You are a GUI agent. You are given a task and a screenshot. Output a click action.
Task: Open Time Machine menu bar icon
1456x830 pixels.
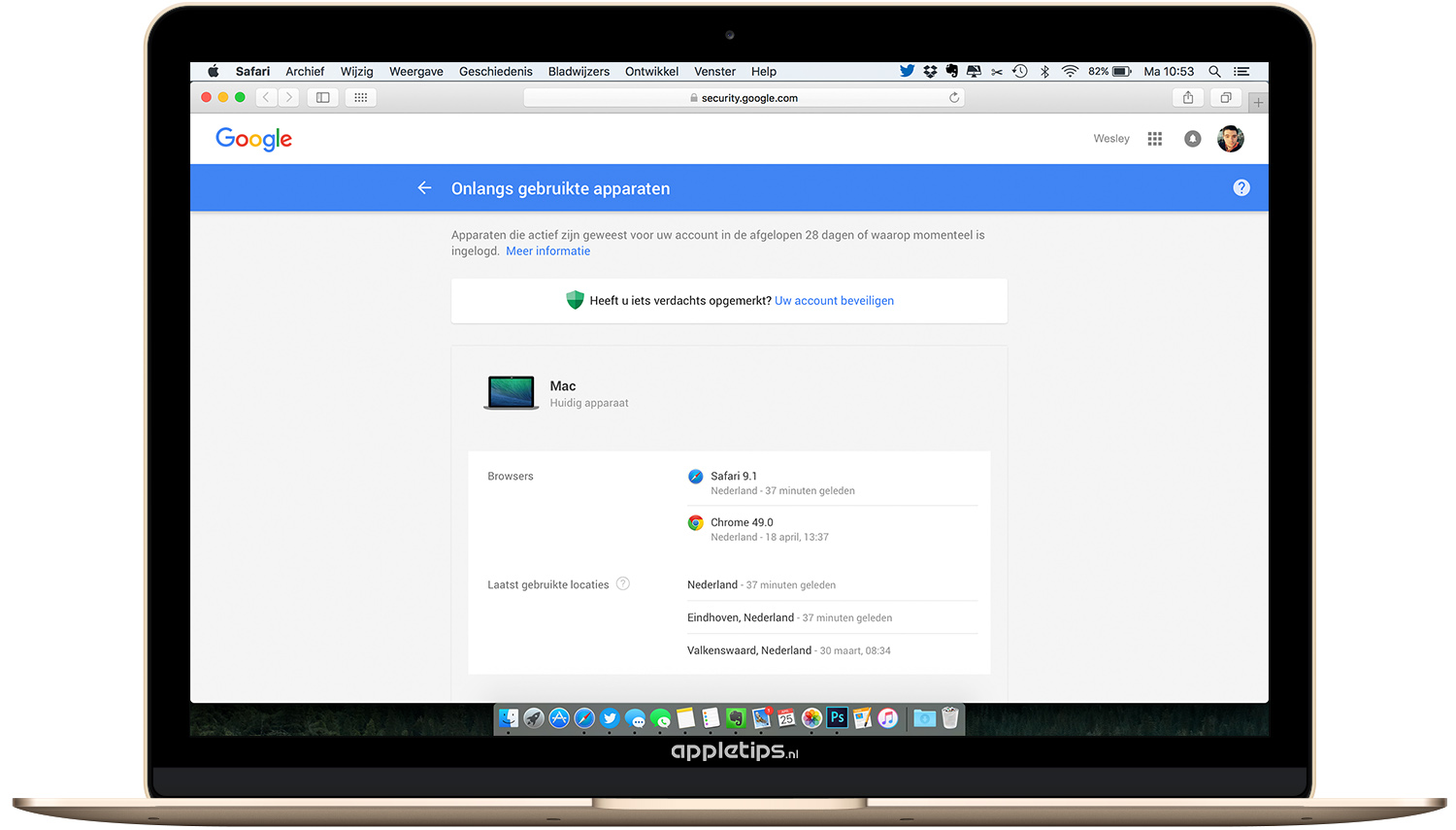(1020, 71)
